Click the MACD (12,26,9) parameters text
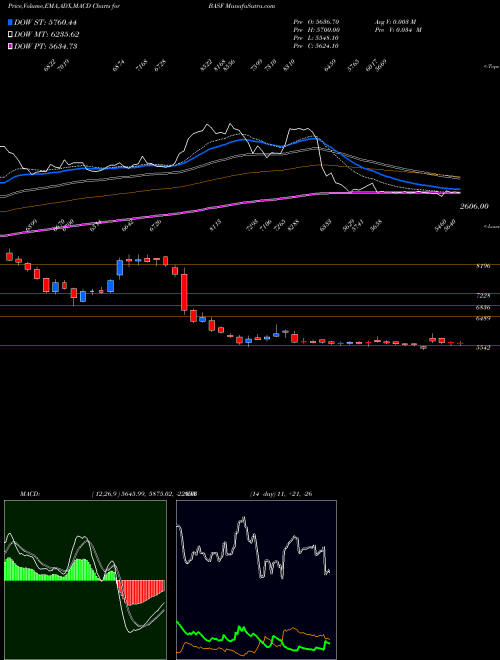 (144, 494)
